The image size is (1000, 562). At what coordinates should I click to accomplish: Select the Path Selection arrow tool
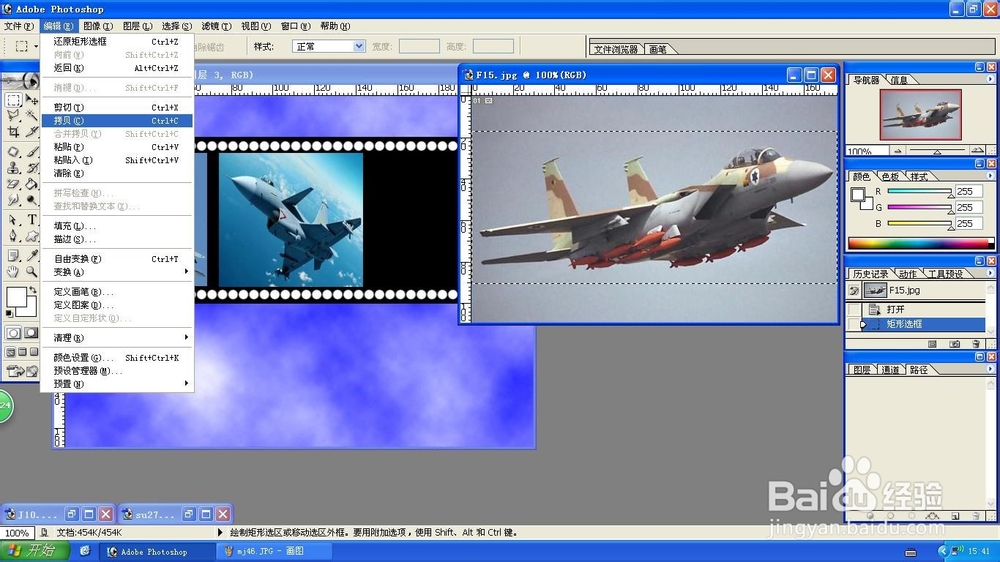[x=13, y=219]
